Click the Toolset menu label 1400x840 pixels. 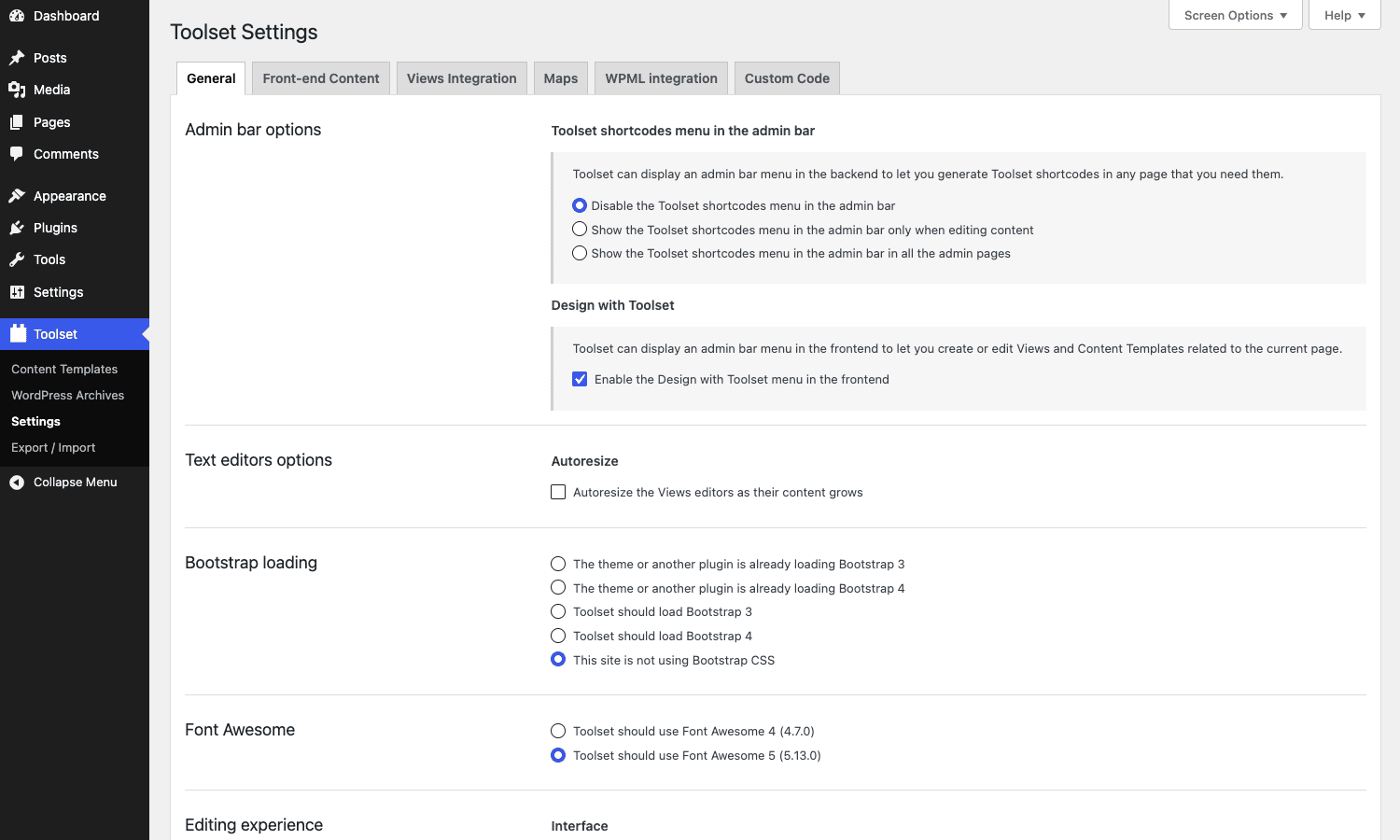[x=56, y=334]
